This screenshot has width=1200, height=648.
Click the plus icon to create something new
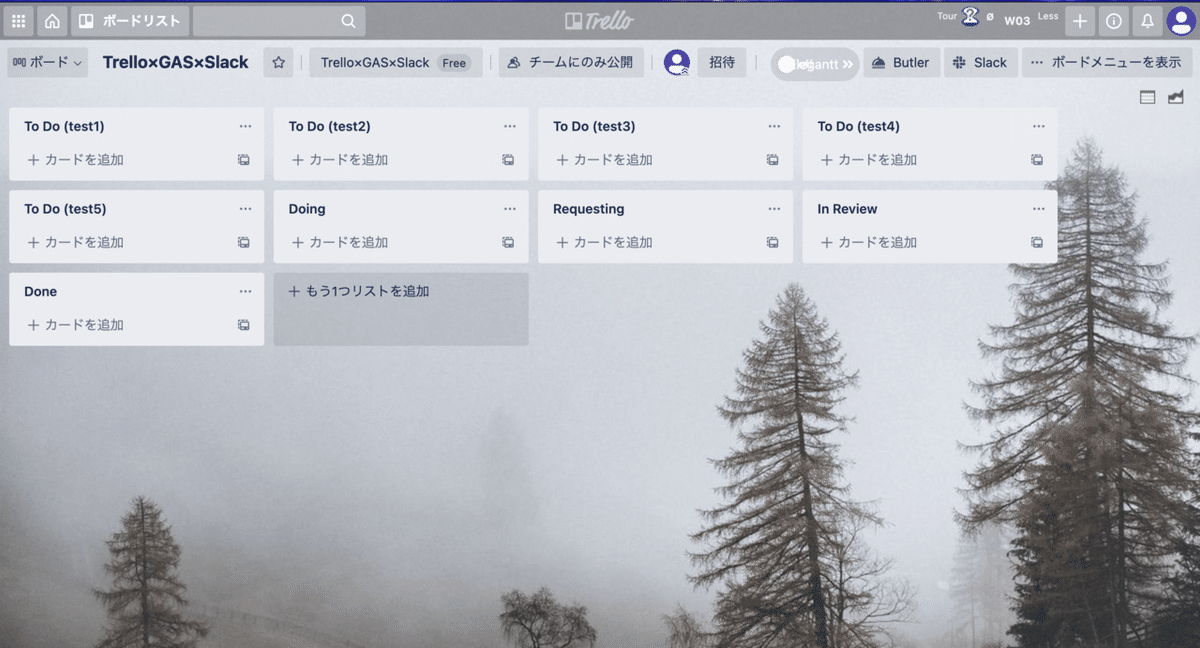pos(1079,20)
